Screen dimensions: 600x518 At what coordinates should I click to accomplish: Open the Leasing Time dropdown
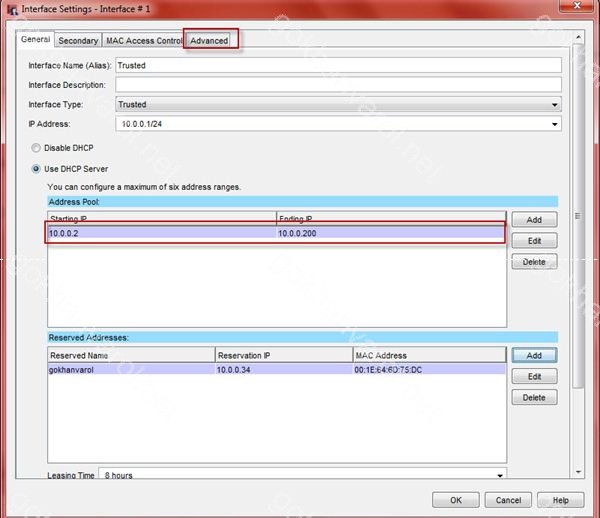499,475
